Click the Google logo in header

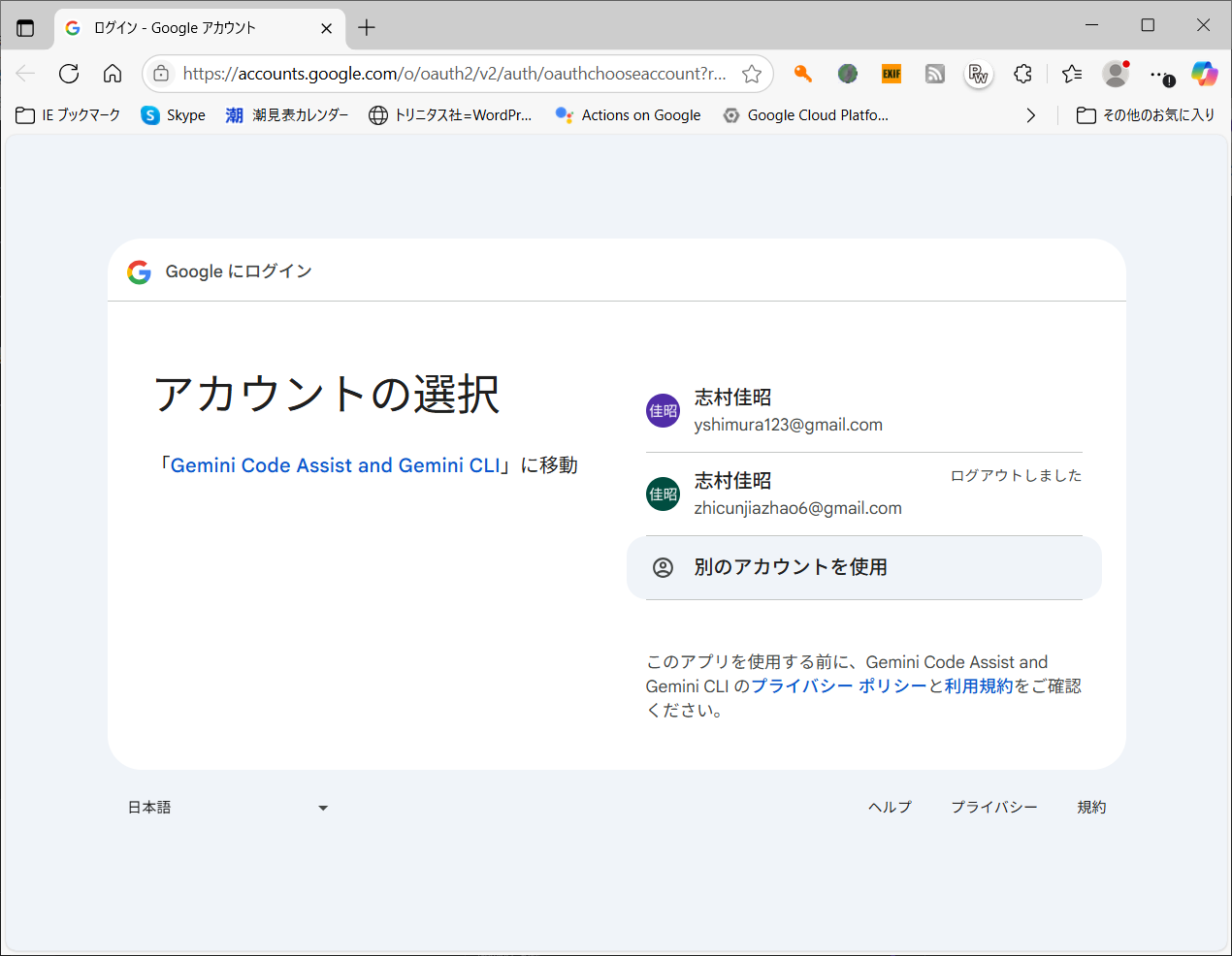click(140, 271)
